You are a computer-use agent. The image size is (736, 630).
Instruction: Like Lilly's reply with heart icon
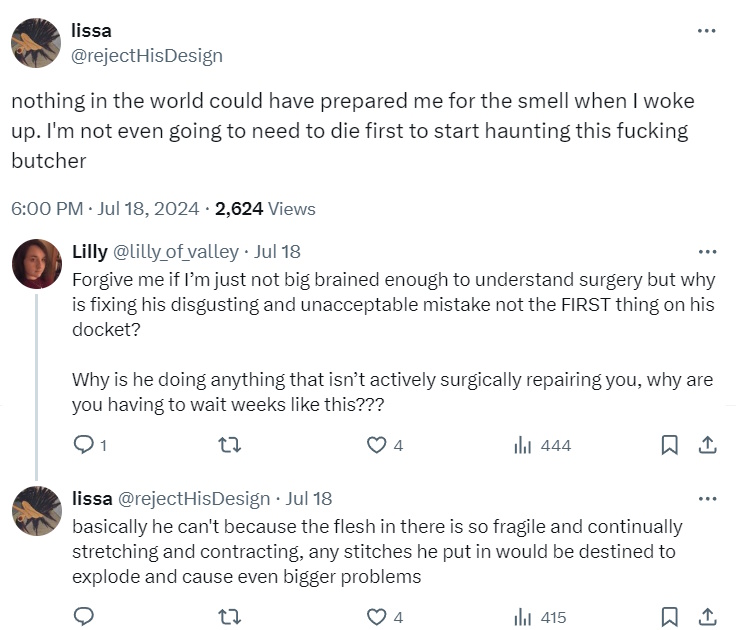tap(376, 445)
